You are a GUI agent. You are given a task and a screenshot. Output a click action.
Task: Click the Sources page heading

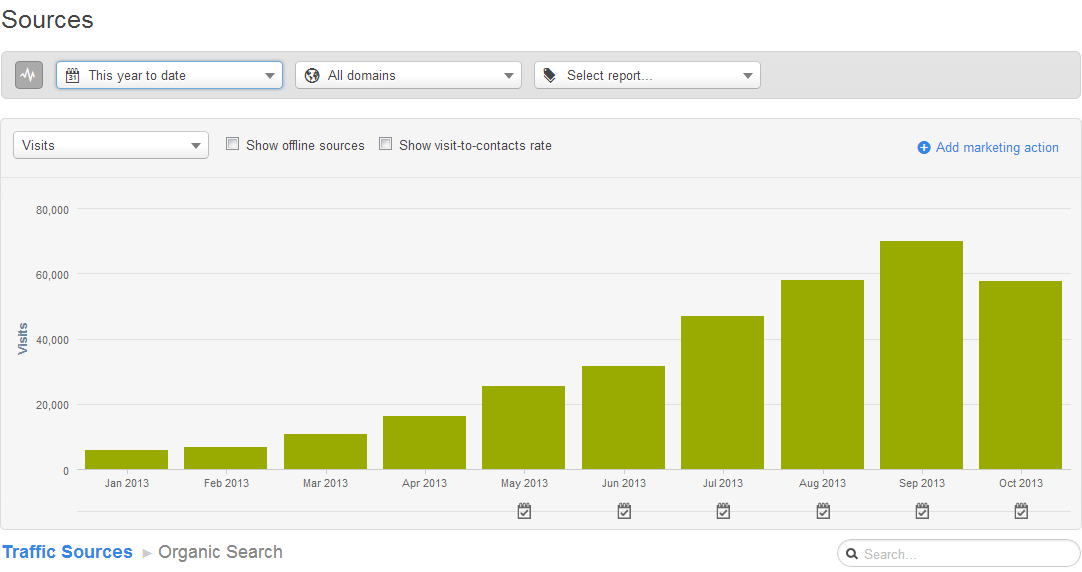click(x=47, y=19)
